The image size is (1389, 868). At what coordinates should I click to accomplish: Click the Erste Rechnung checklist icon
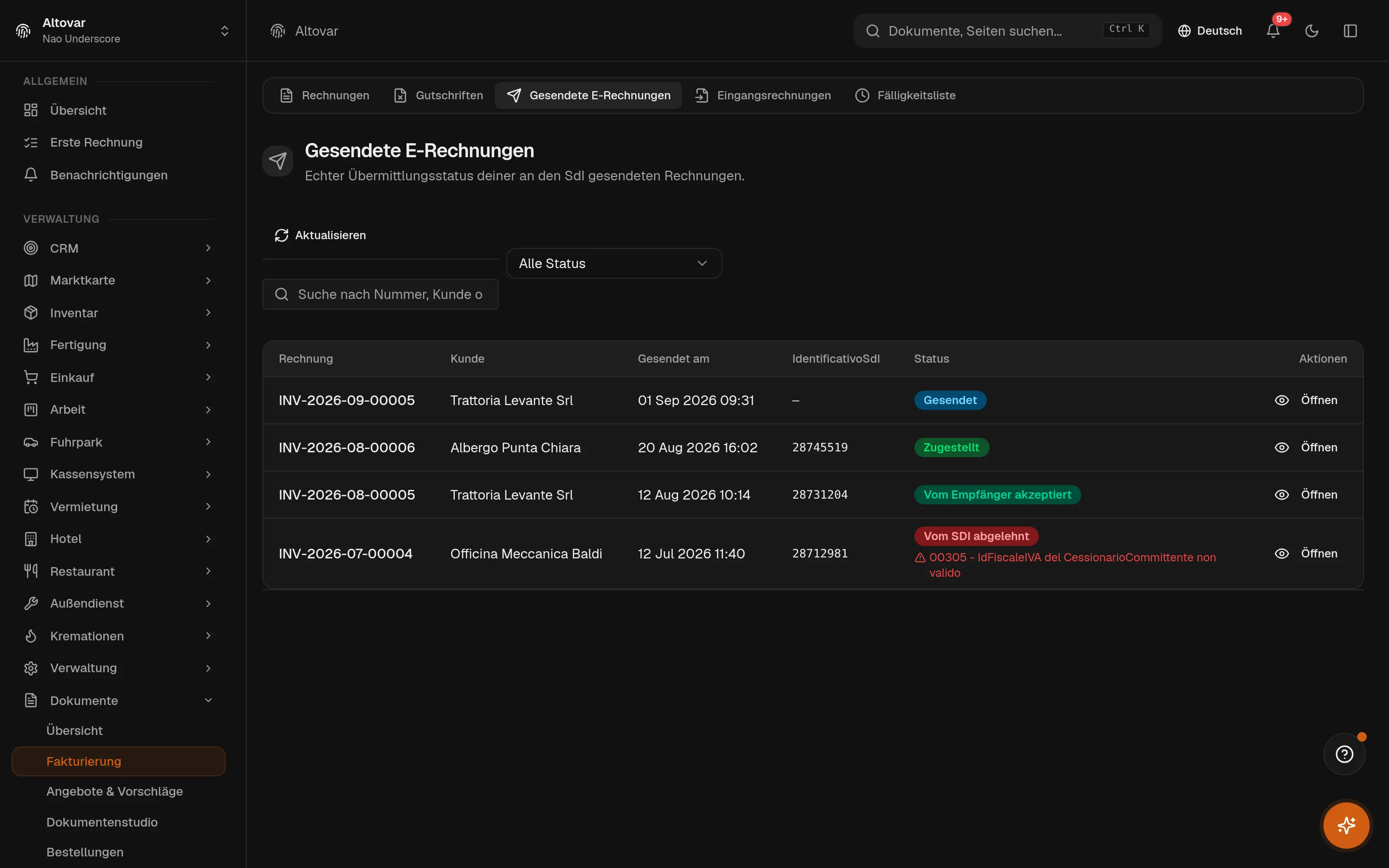tap(31, 142)
